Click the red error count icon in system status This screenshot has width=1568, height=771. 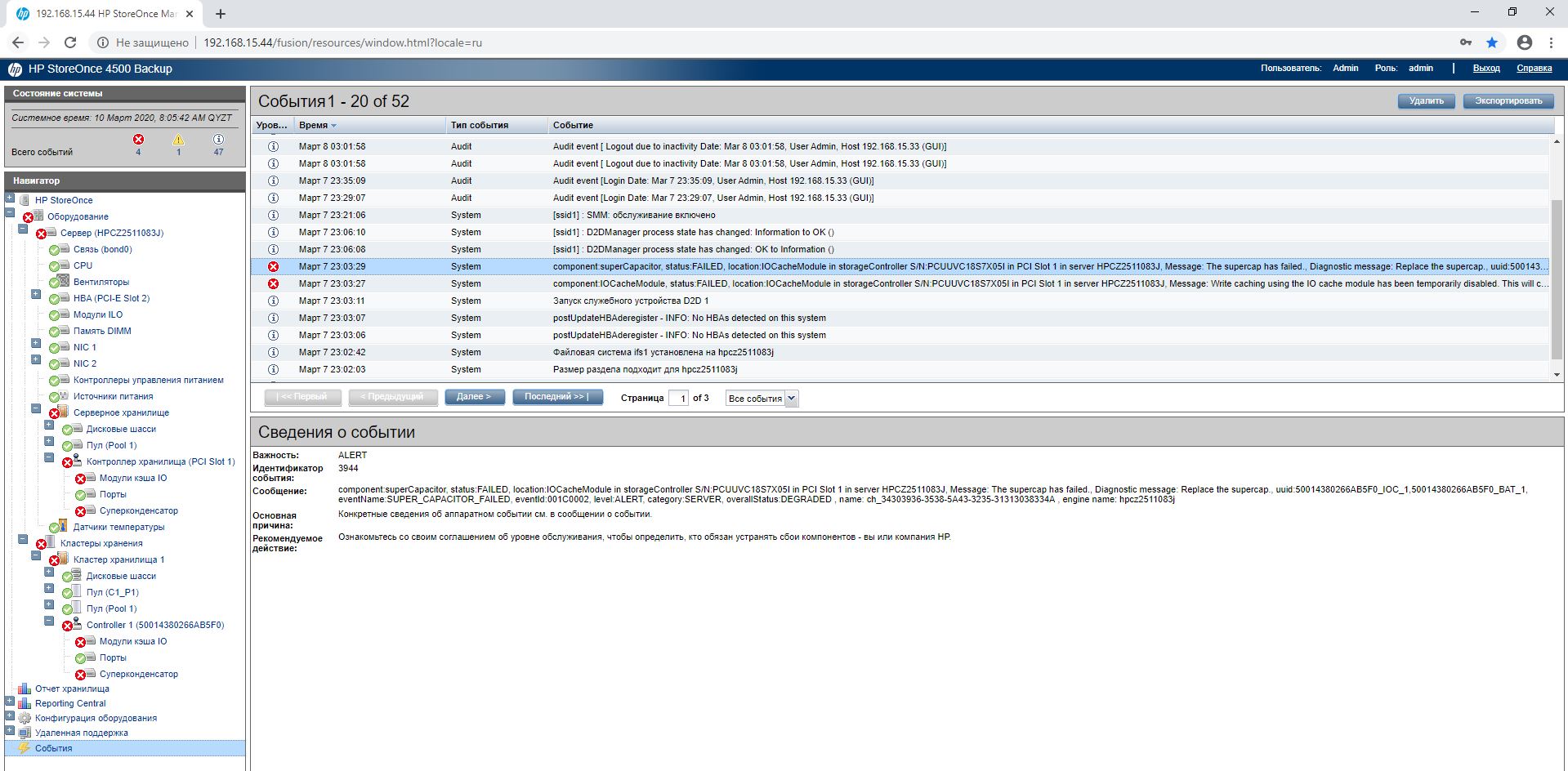[x=138, y=140]
